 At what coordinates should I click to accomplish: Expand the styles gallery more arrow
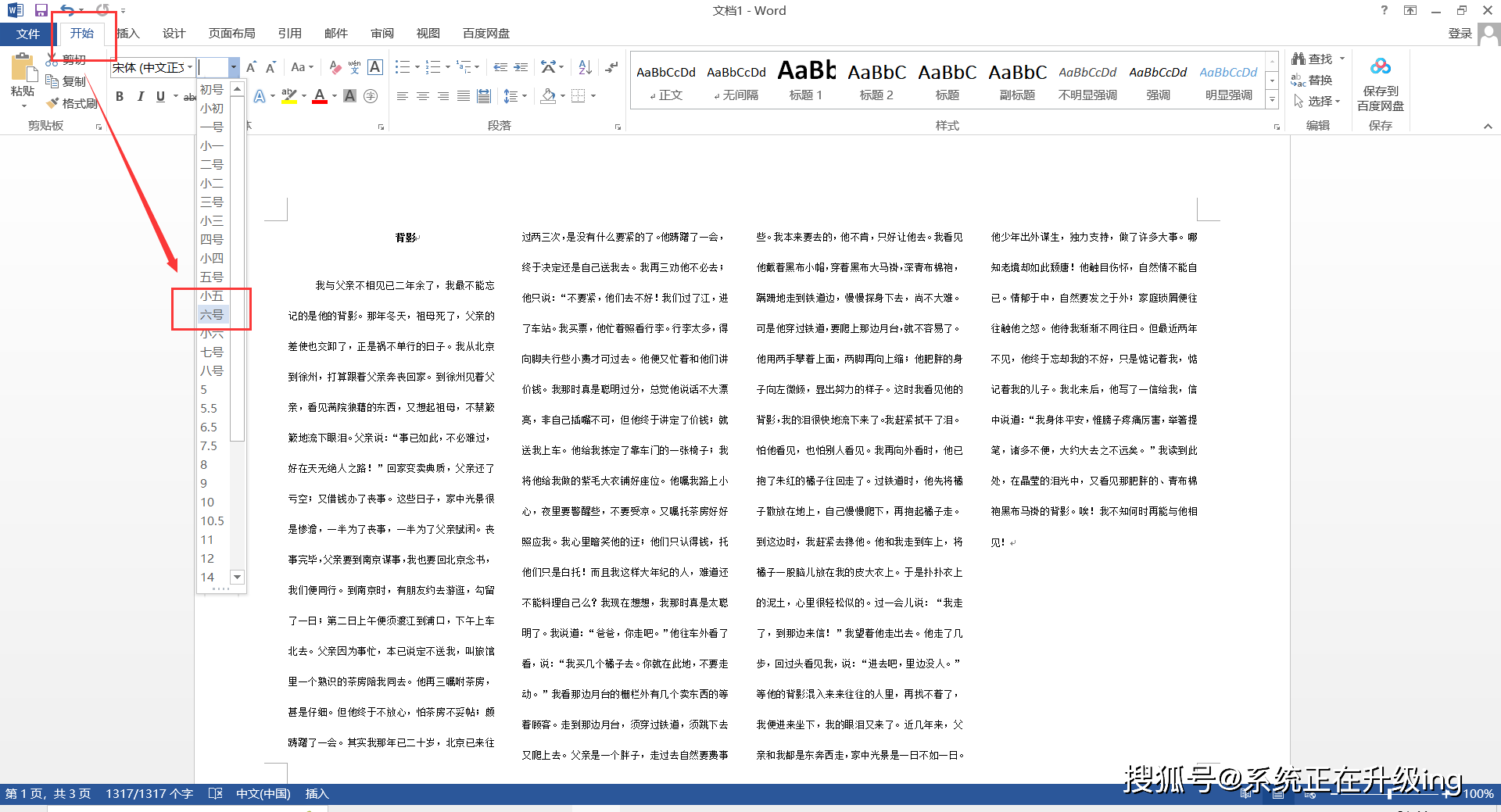click(x=1272, y=99)
